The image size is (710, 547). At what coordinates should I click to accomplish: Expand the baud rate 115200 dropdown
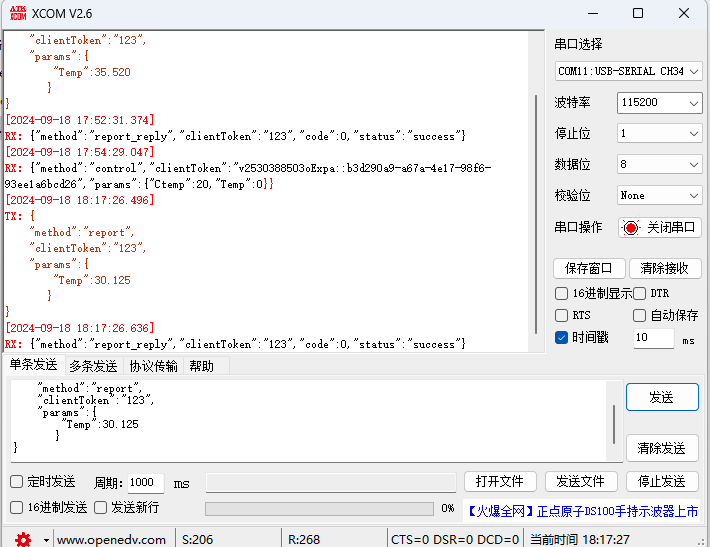[659, 103]
